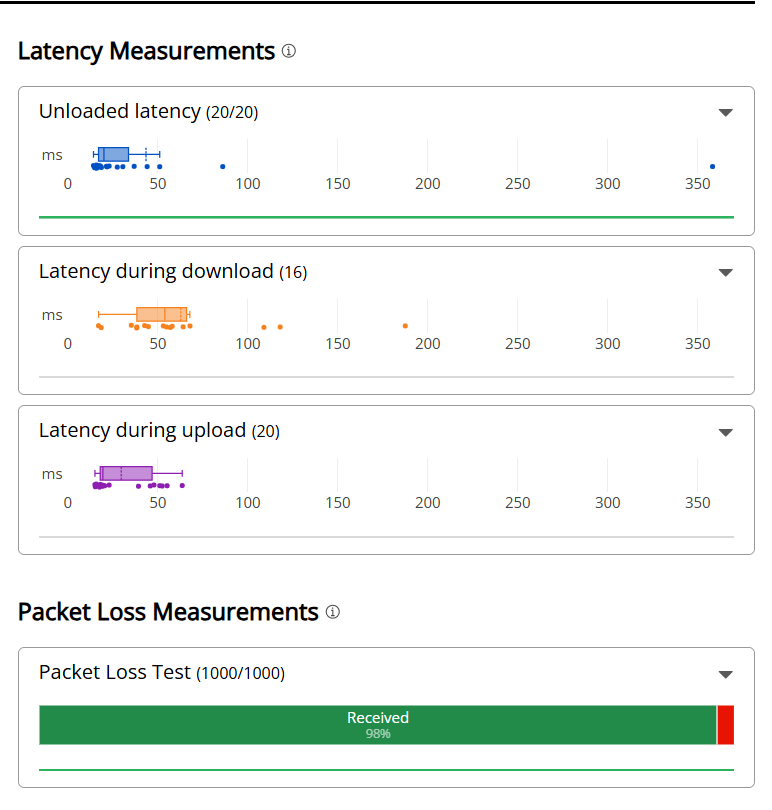The width and height of the screenshot is (772, 810).
Task: Click the Latency Measurements heading
Action: tap(146, 51)
